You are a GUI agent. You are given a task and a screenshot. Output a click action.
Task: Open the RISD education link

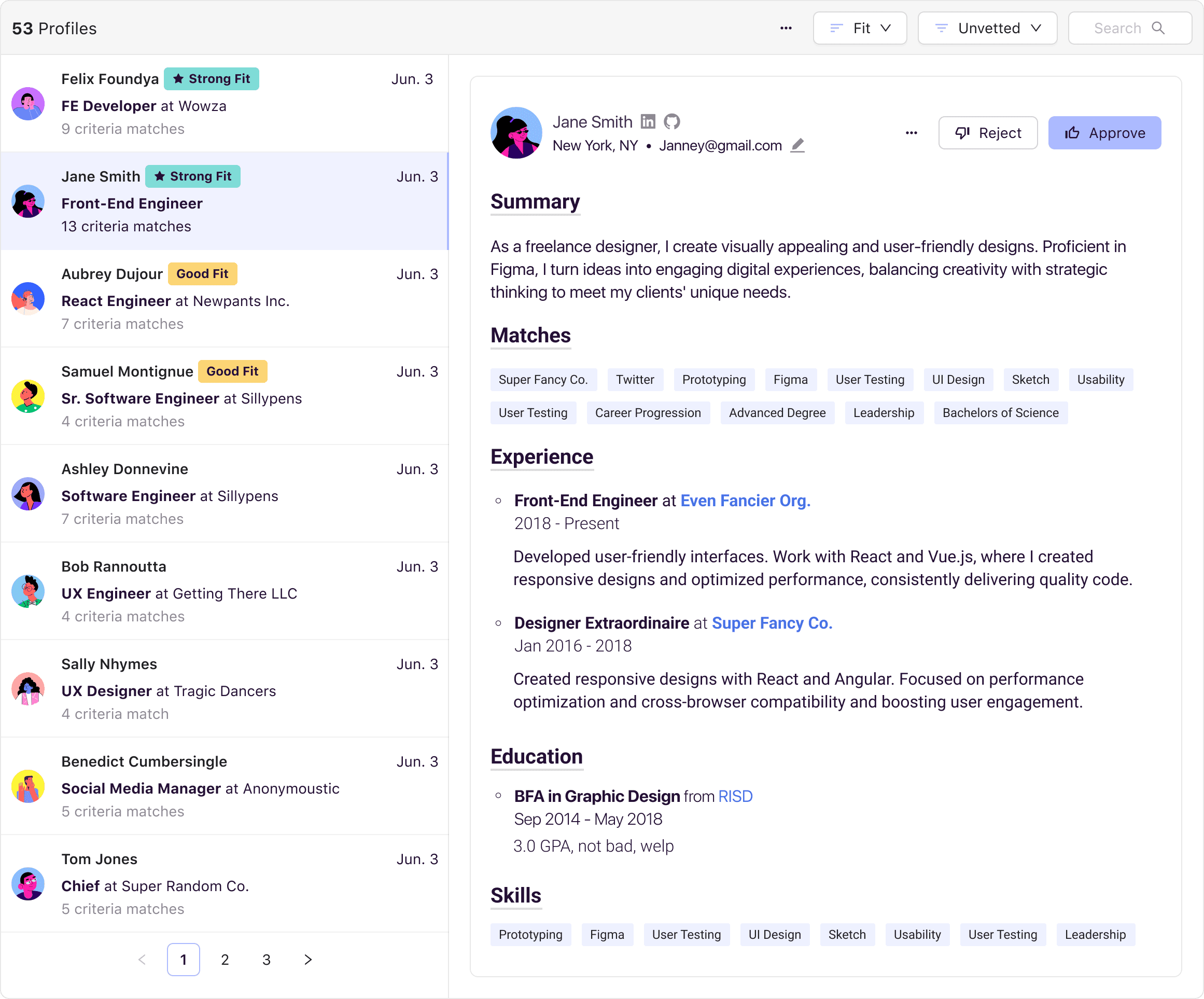tap(735, 796)
